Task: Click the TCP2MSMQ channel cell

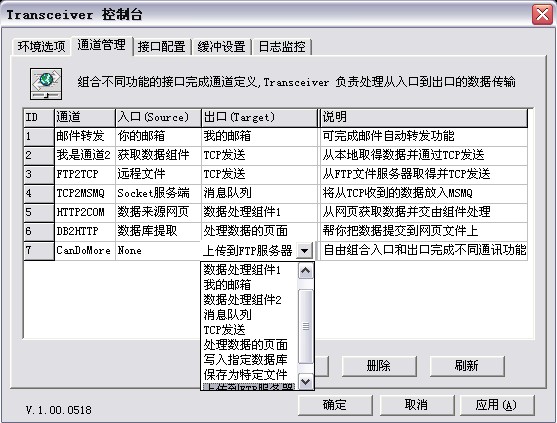Action: point(85,194)
